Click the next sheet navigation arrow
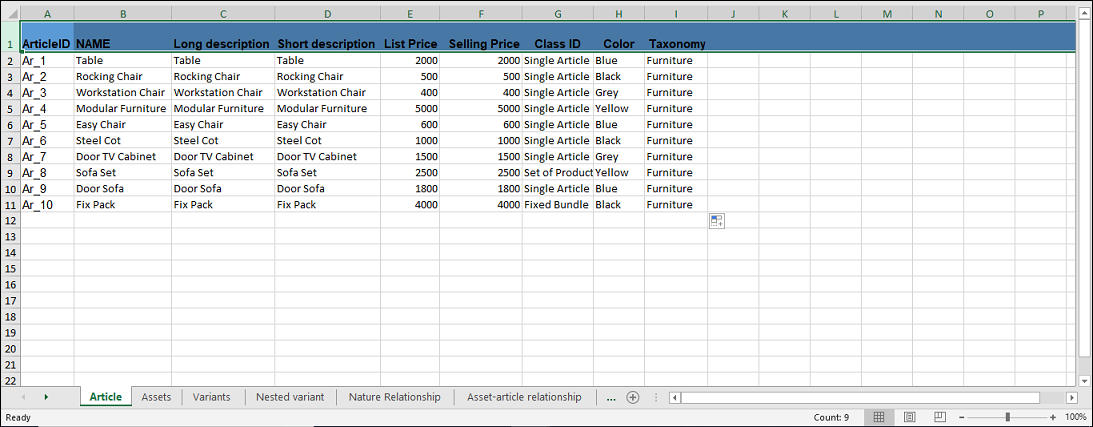Screen dimensions: 1093x427 click(x=46, y=397)
